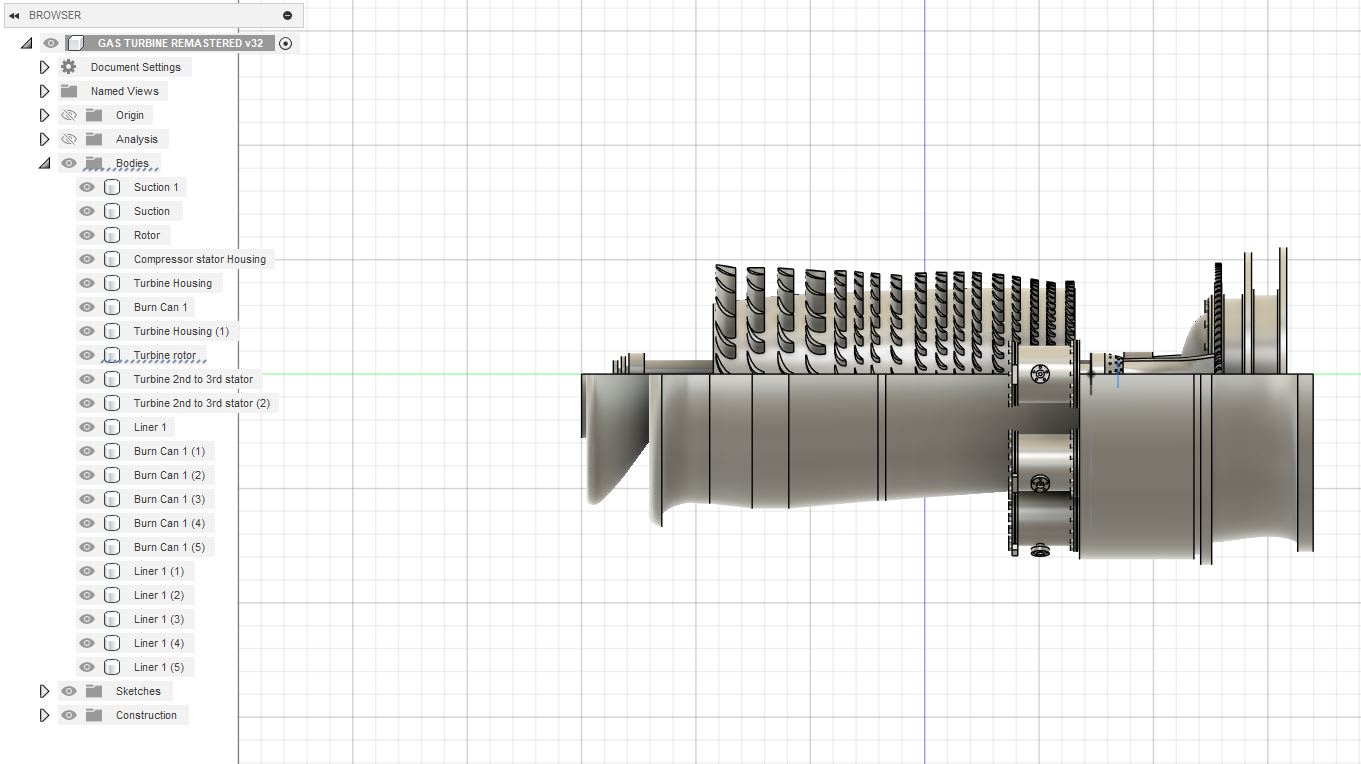Select the Suction 1 body icon
The height and width of the screenshot is (764, 1361).
click(112, 187)
